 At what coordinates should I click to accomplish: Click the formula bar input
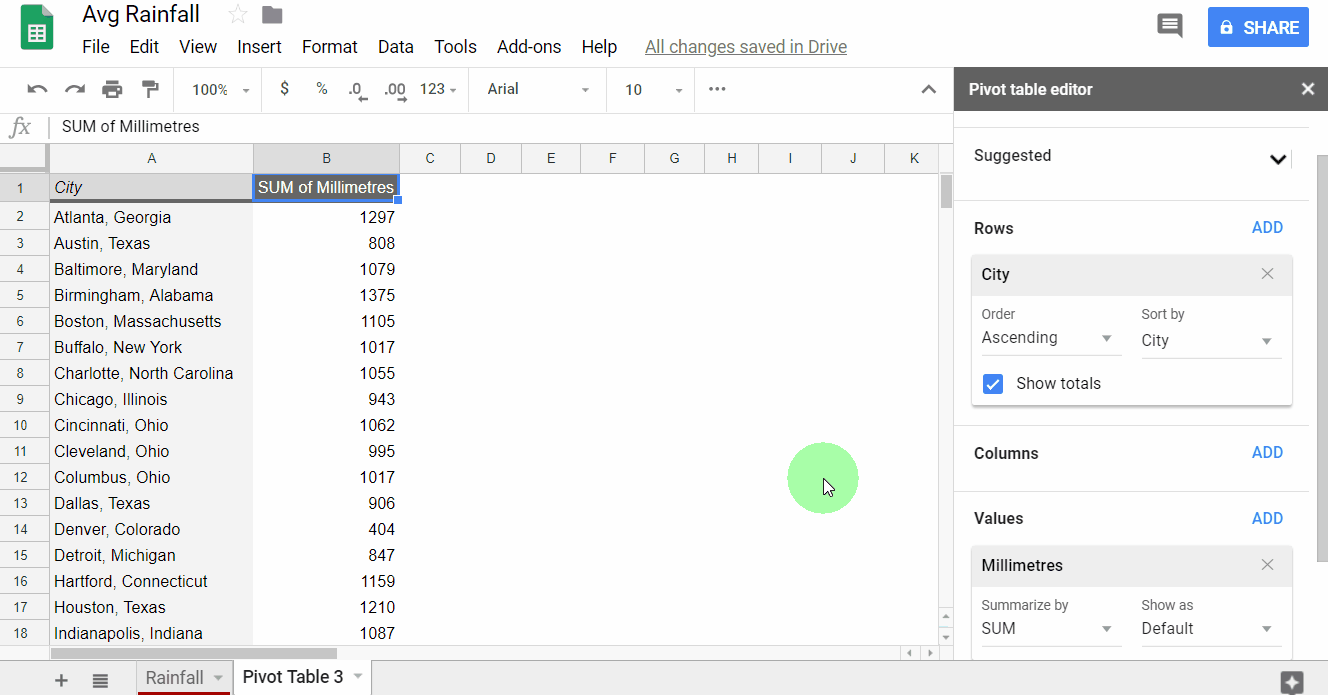pos(500,127)
